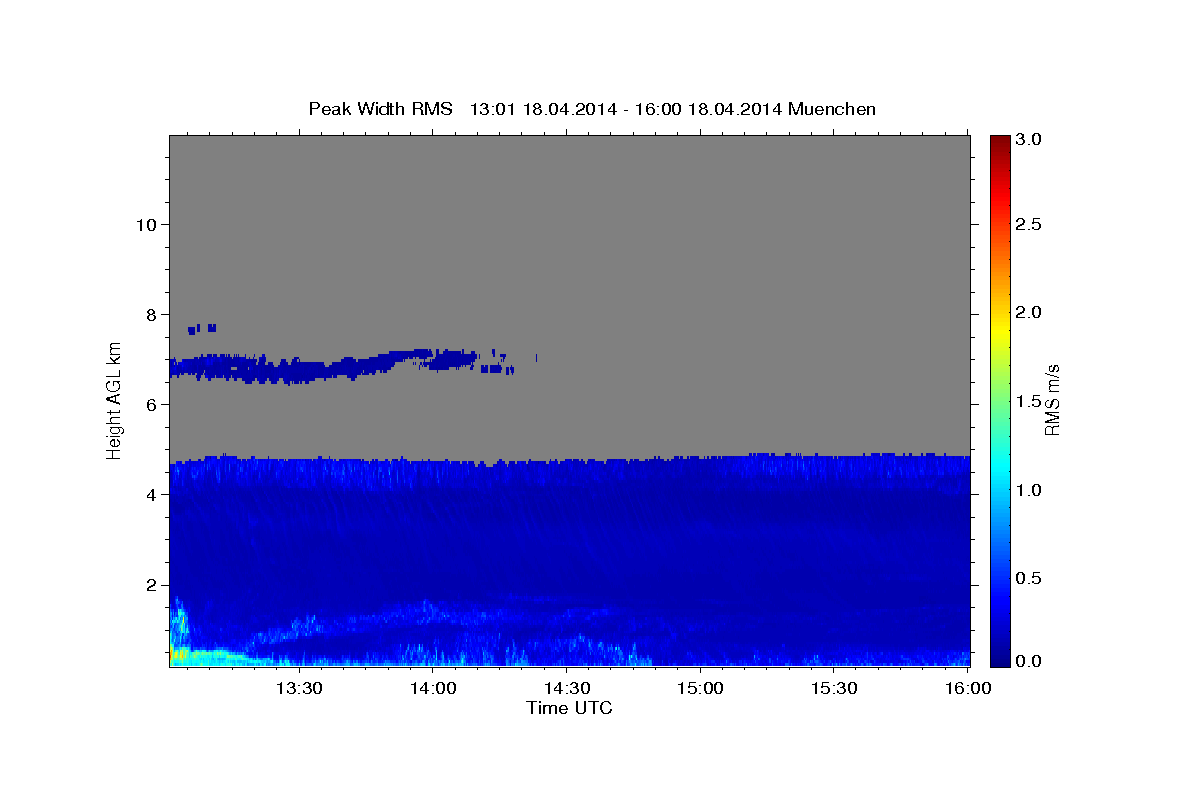Click the 14:00 time tick label
The height and width of the screenshot is (800, 1200).
pos(433,688)
